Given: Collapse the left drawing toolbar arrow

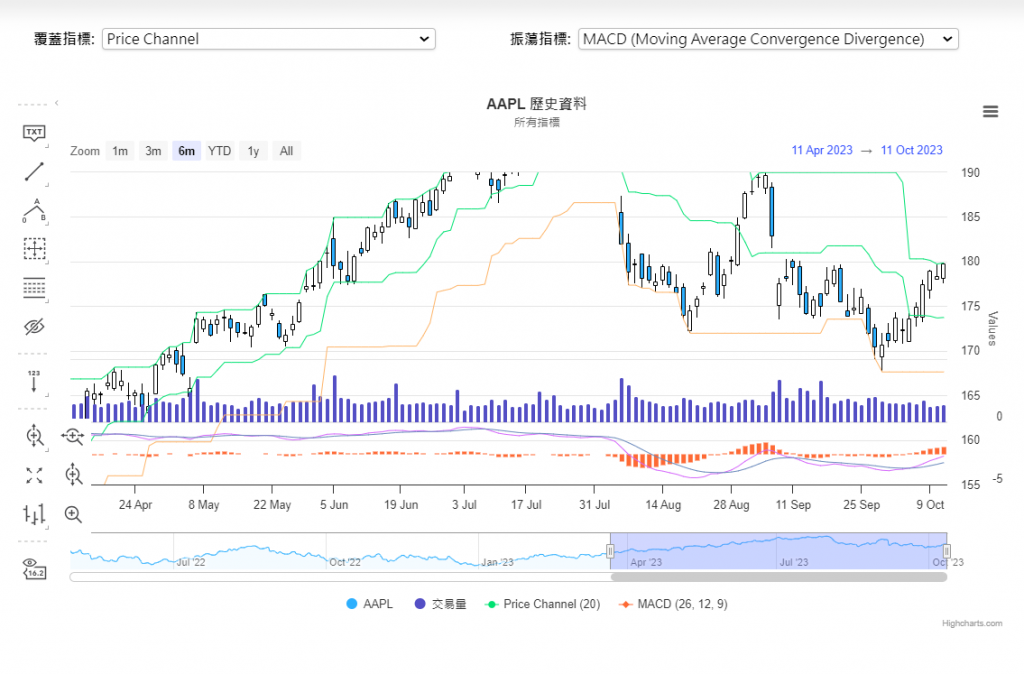Looking at the screenshot, I should click(x=57, y=103).
